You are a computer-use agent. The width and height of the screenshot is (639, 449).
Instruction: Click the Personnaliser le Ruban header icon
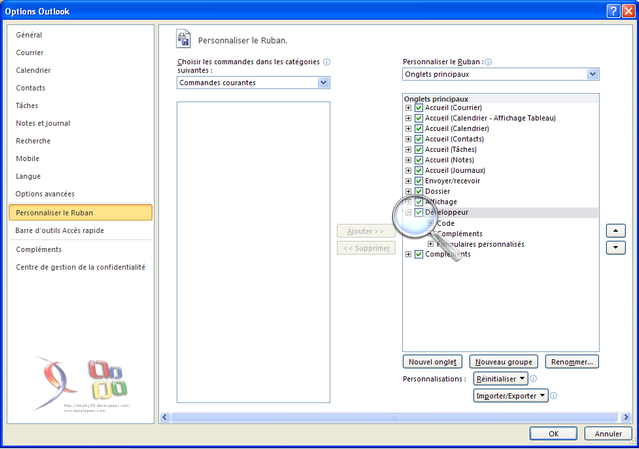[x=183, y=39]
